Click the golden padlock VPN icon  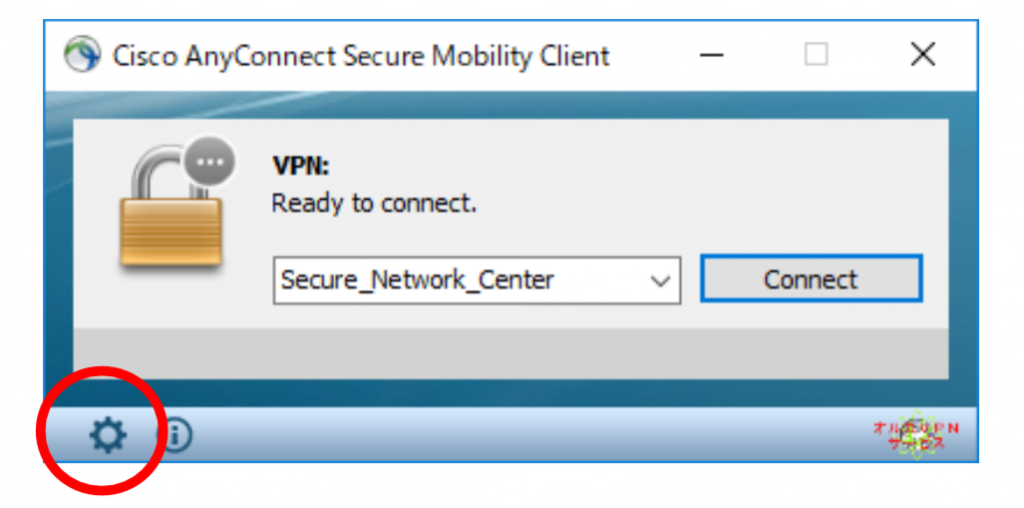tap(172, 211)
